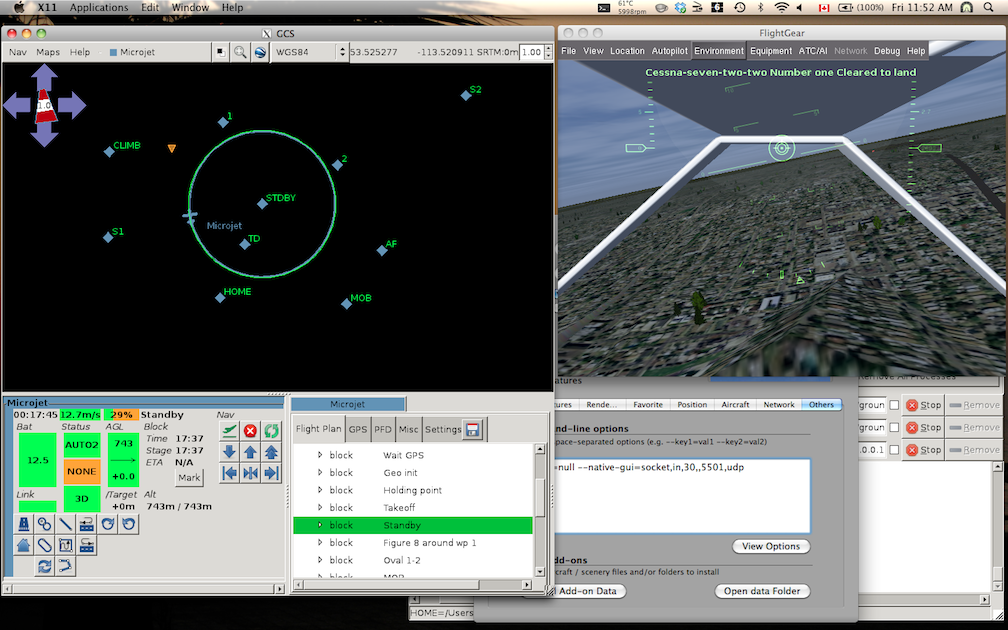Image resolution: width=1008 pixels, height=630 pixels.
Task: Click the tower-shaped block icon in strip
Action: [x=23, y=525]
